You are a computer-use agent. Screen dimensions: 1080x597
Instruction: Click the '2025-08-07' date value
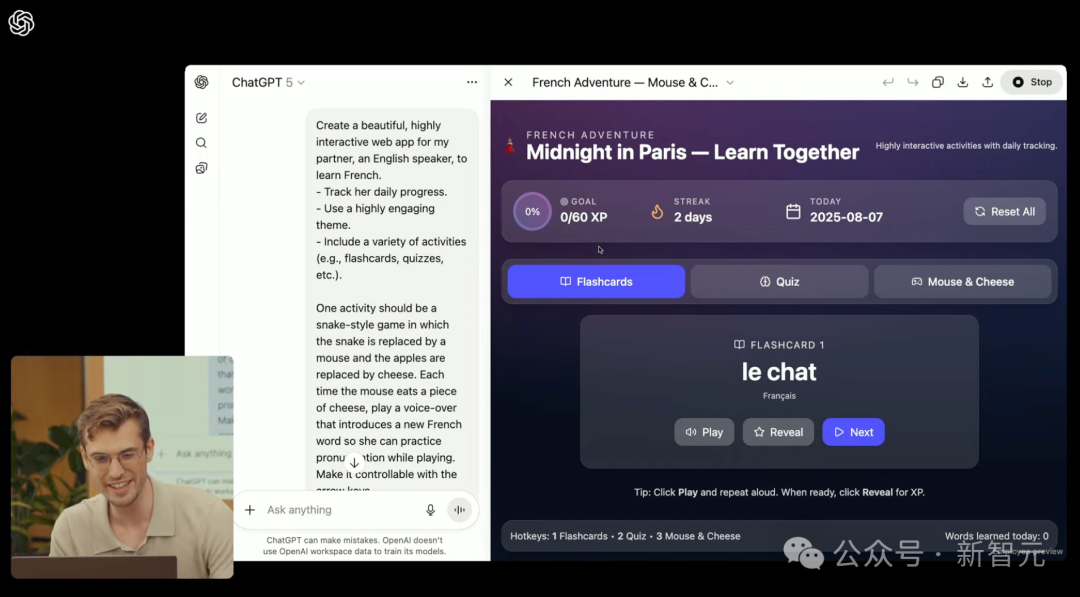click(846, 217)
